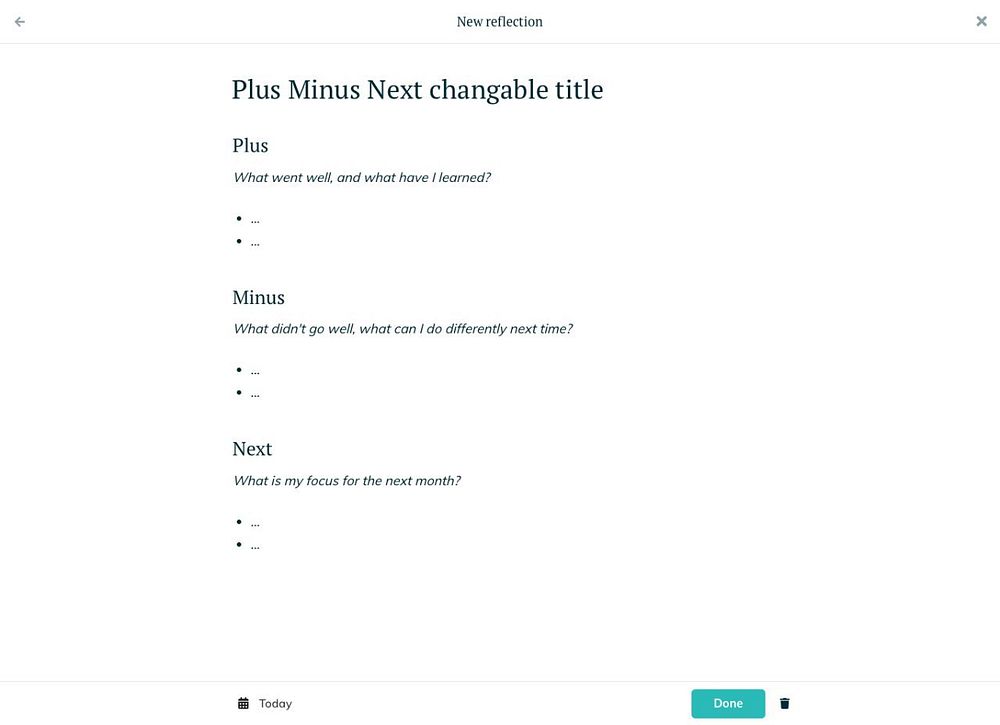Open the calendar icon beside Today
Viewport: 1000px width, 725px height.
coord(244,703)
